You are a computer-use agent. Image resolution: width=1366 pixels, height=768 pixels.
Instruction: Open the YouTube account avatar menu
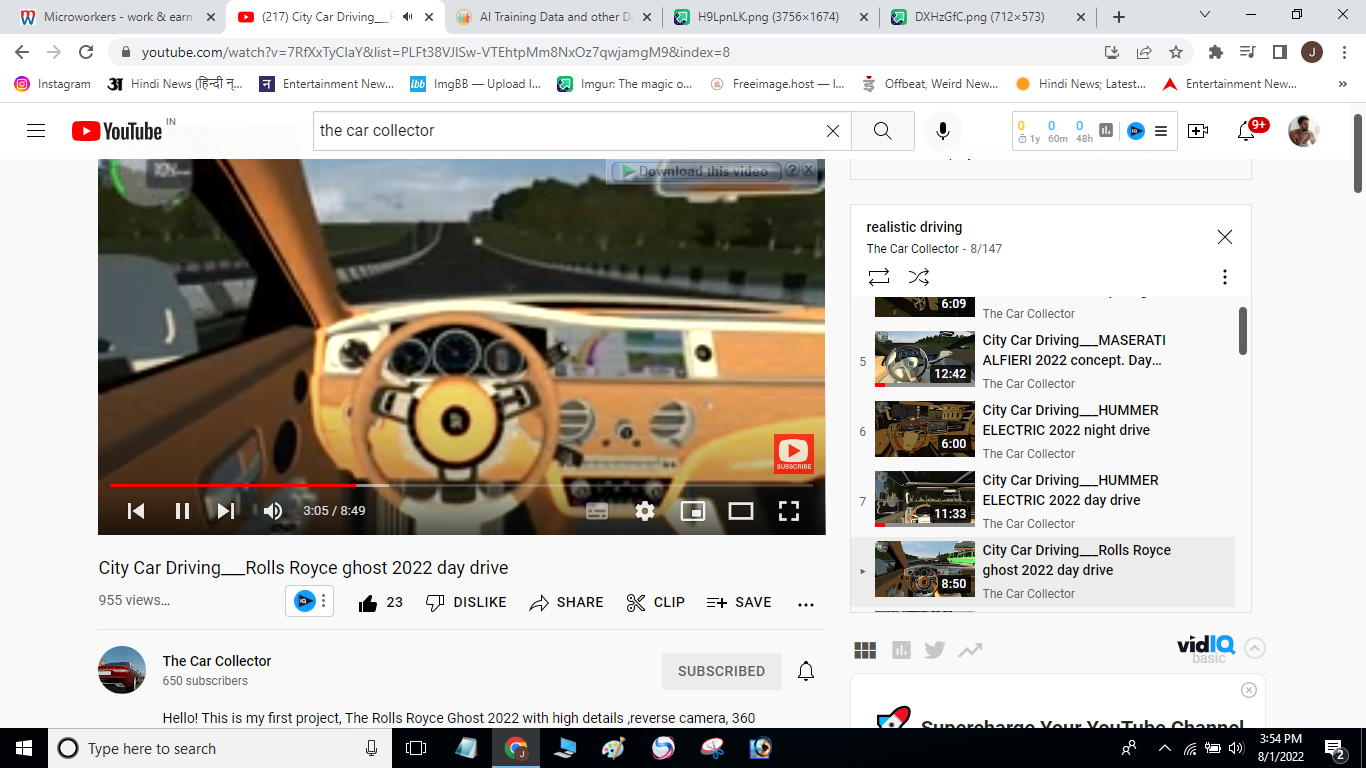[1303, 131]
